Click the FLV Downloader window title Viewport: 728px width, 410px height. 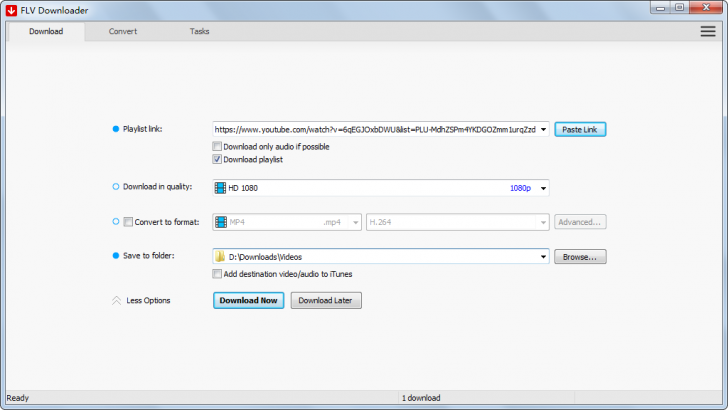(x=54, y=10)
